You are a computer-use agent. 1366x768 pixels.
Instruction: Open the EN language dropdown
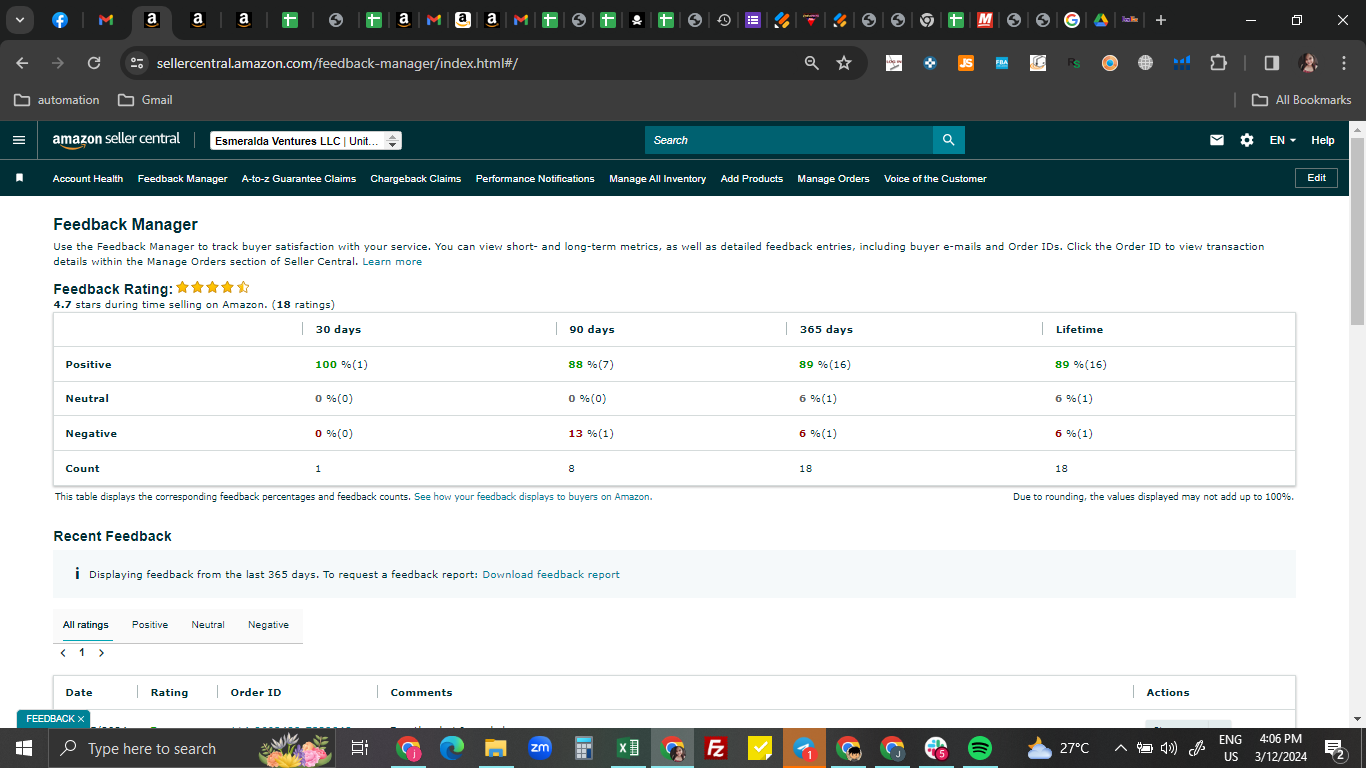[x=1282, y=140]
